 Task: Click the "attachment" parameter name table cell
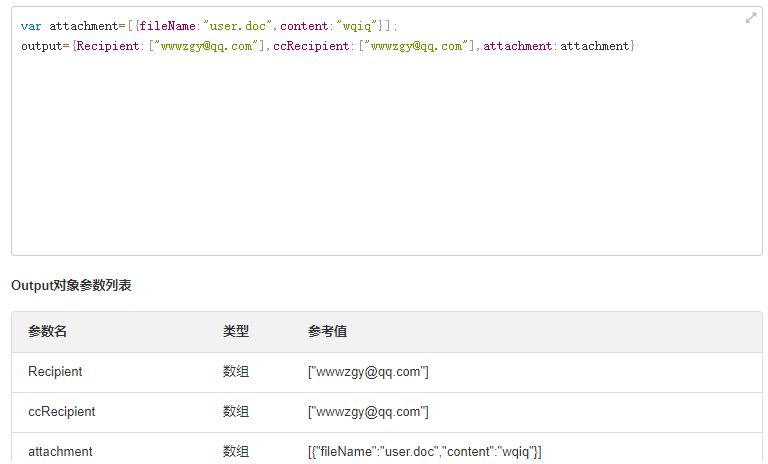pos(60,452)
